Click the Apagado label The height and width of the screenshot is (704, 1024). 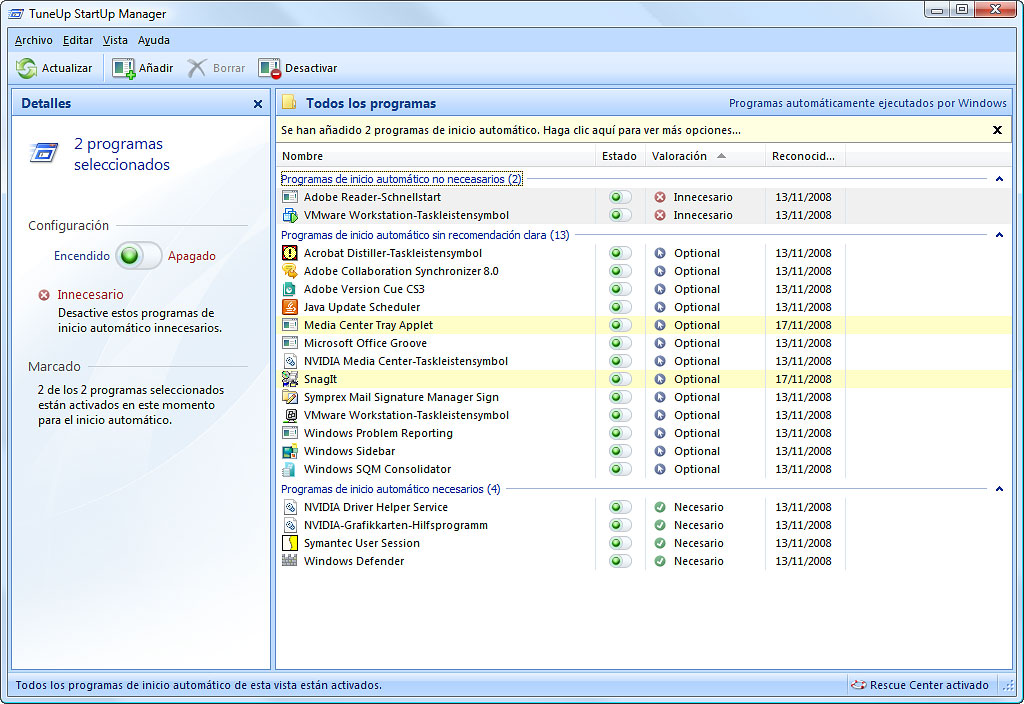click(x=191, y=256)
